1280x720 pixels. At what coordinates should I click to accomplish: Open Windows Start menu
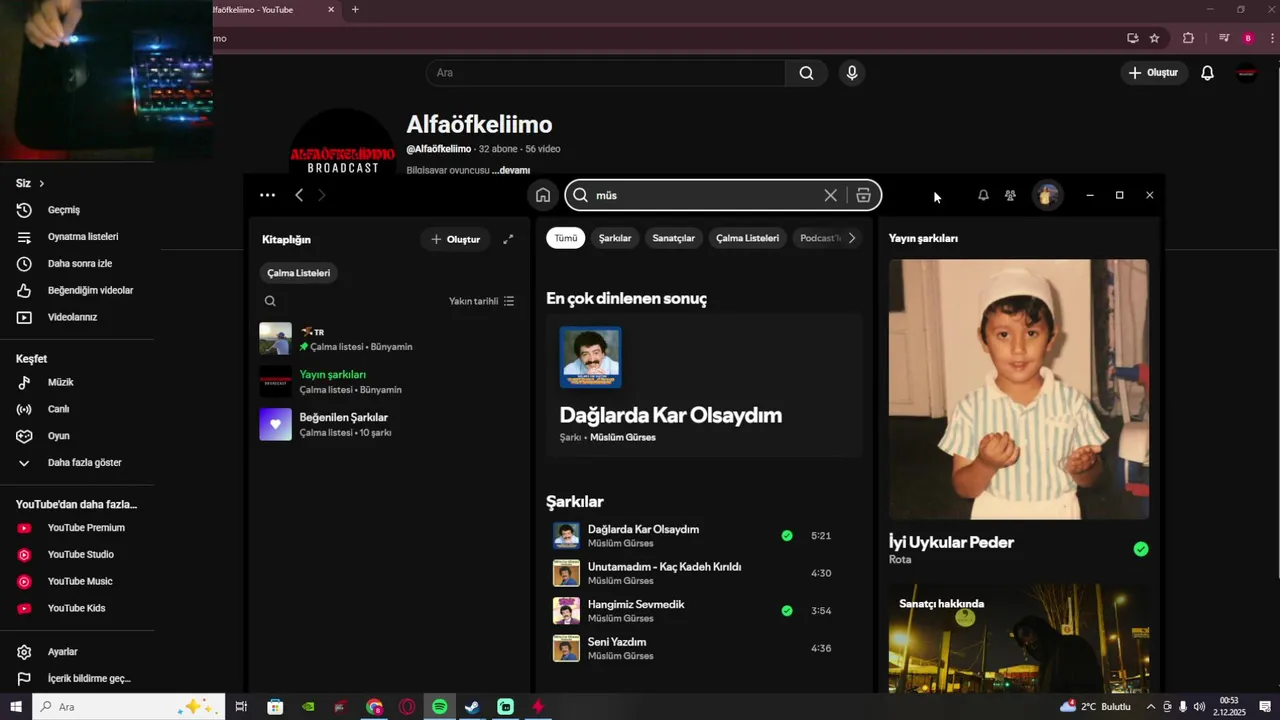pyautogui.click(x=16, y=707)
